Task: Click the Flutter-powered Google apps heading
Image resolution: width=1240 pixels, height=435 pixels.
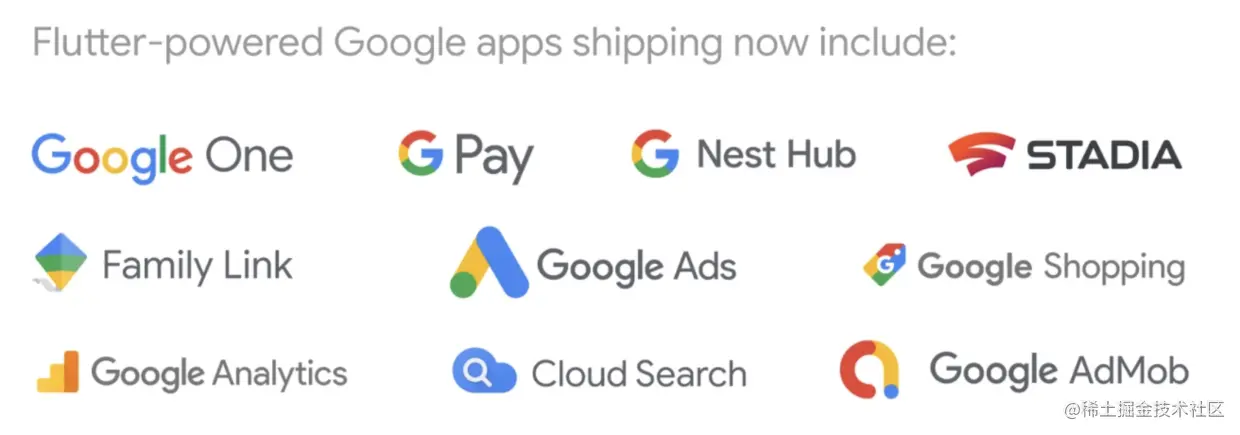Action: [x=495, y=44]
